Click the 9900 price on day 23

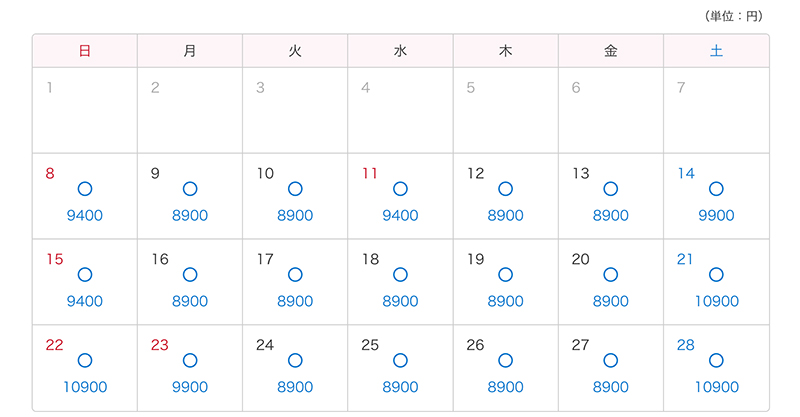click(x=190, y=388)
